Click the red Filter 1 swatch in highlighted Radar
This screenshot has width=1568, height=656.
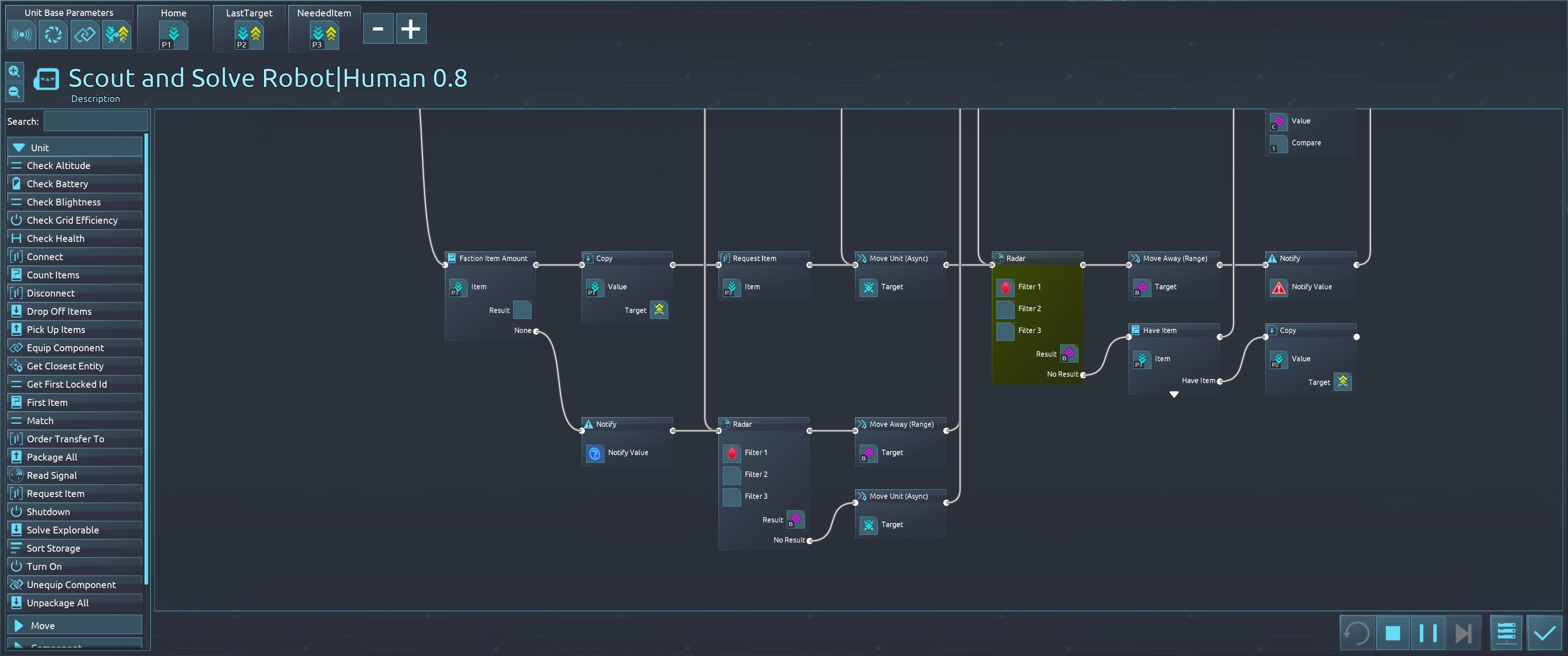click(1005, 287)
